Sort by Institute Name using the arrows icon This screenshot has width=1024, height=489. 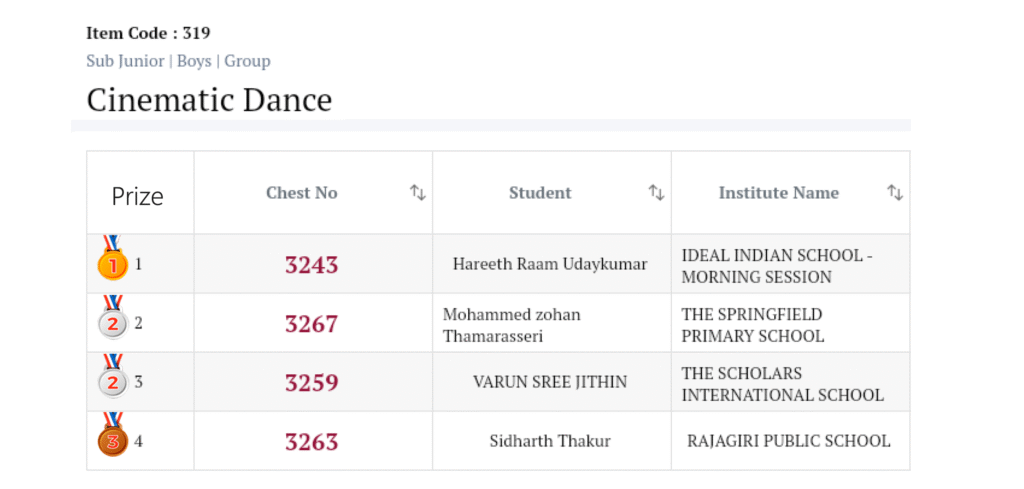coord(895,192)
